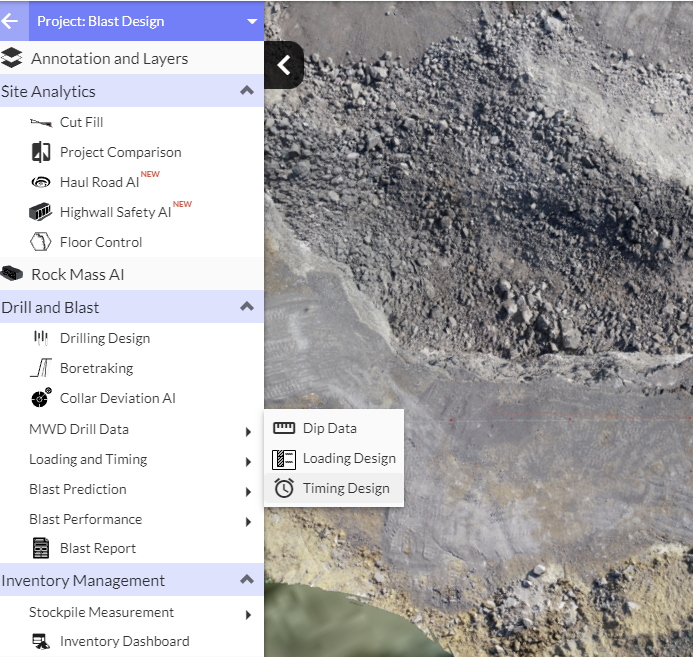Click the Project Comparison icon
The image size is (693, 657).
(x=41, y=152)
